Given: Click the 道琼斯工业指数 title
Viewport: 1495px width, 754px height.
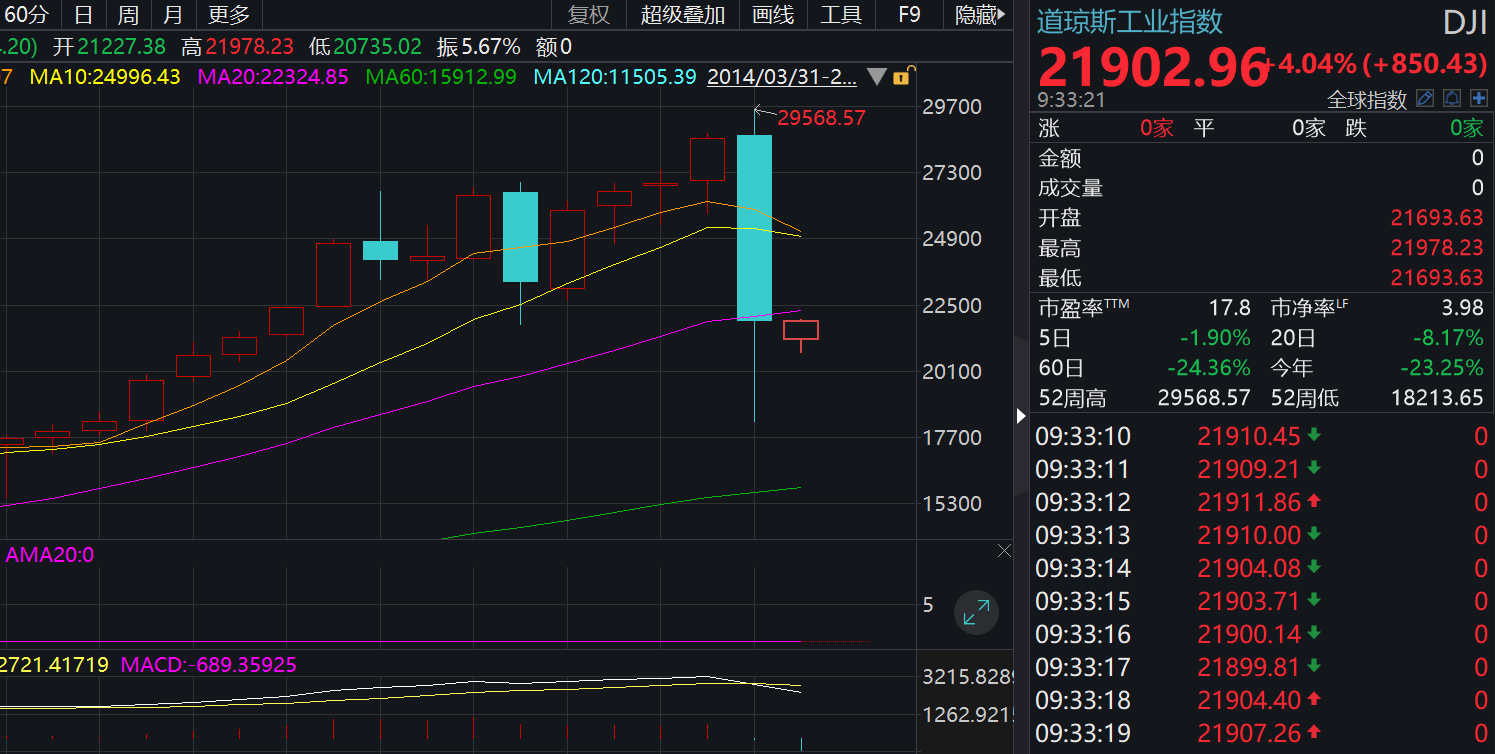Looking at the screenshot, I should point(1130,21).
